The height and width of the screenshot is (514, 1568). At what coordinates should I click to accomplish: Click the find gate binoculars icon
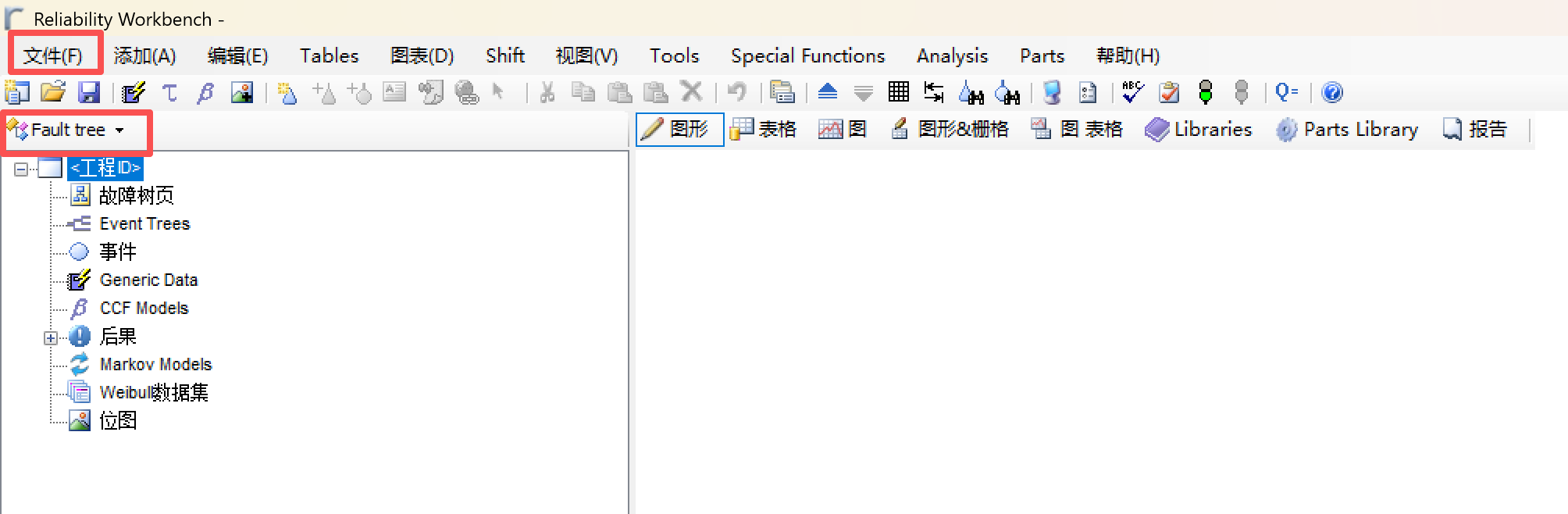(971, 93)
